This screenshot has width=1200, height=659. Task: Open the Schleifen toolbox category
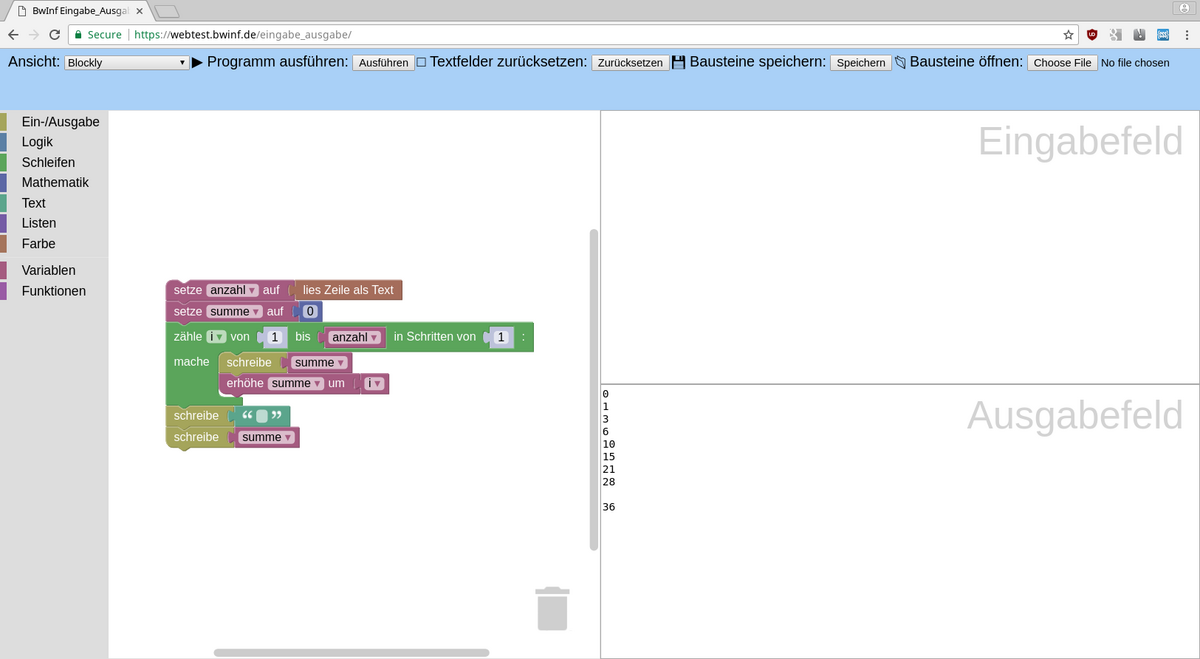(48, 162)
